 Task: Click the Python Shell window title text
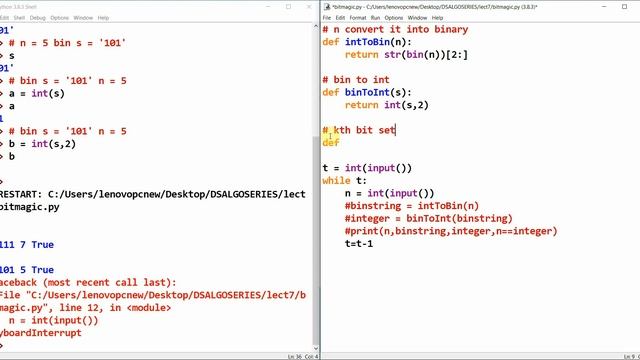[x=18, y=7]
